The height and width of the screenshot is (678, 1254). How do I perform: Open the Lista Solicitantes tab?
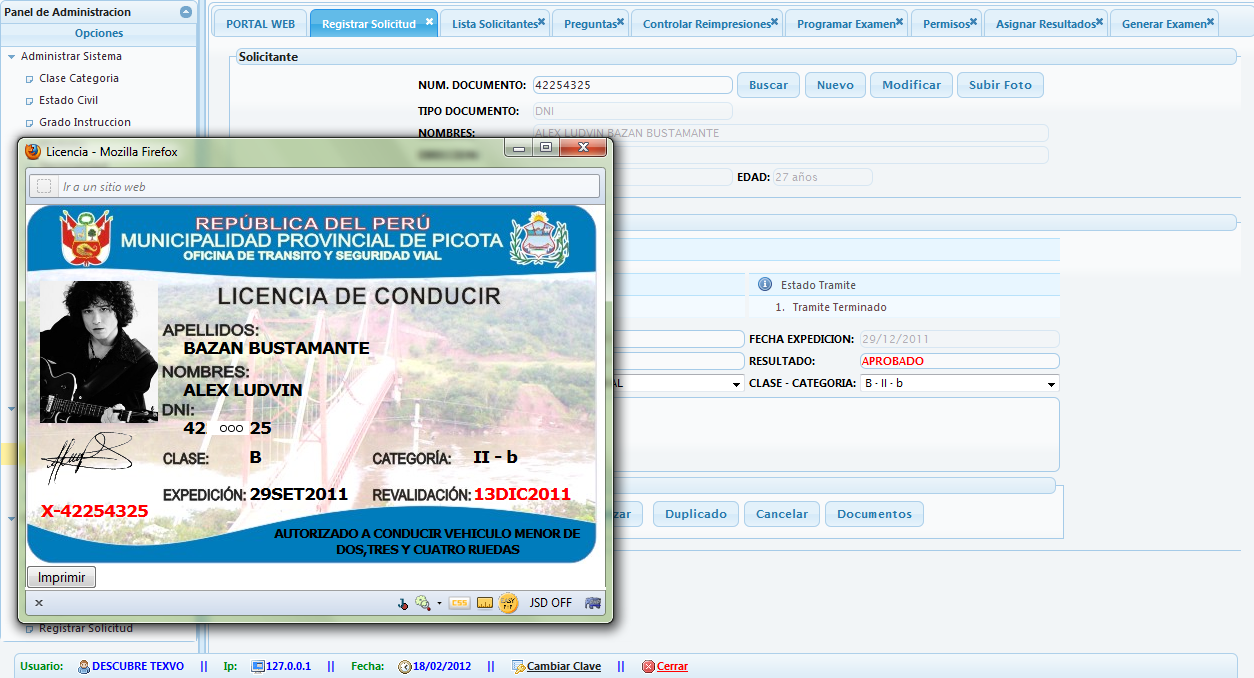click(494, 24)
